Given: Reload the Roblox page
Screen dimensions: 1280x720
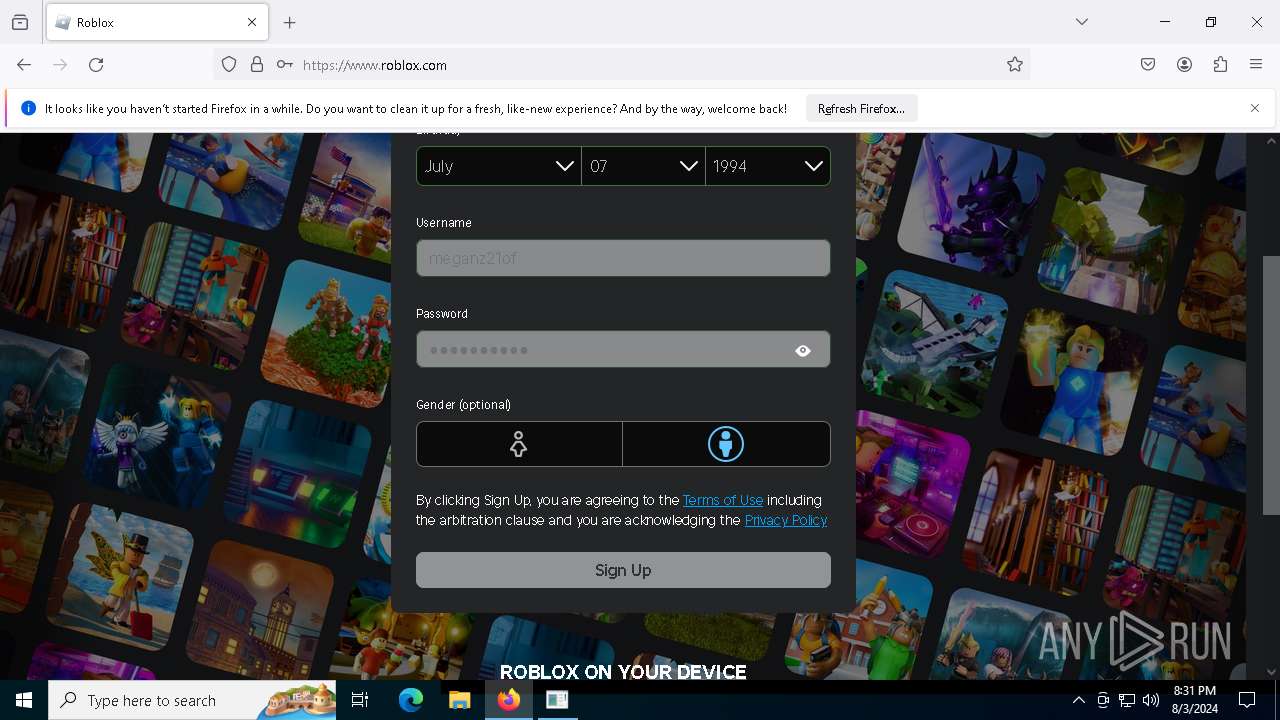Looking at the screenshot, I should 96,65.
